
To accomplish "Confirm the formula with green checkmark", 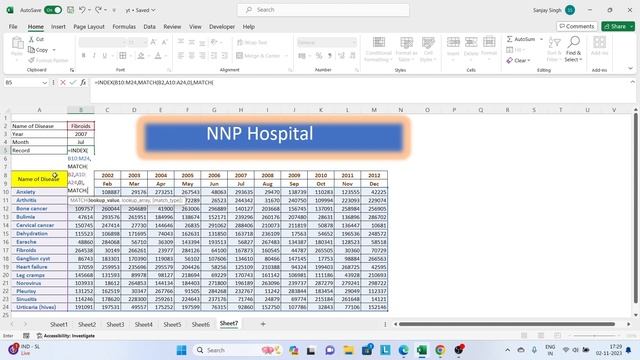I will click(x=73, y=82).
